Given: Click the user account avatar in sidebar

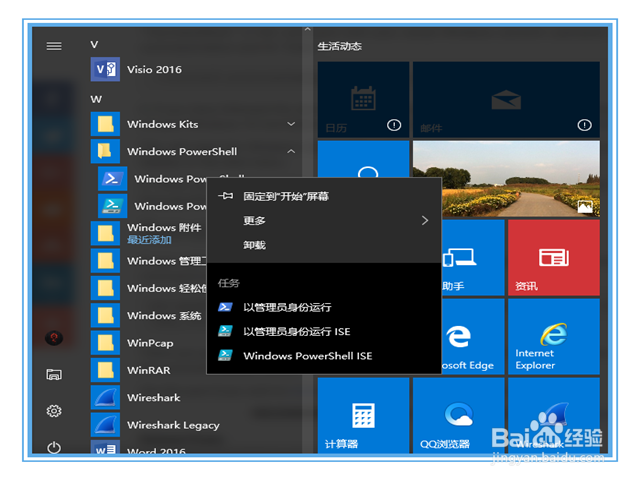Looking at the screenshot, I should 54,338.
